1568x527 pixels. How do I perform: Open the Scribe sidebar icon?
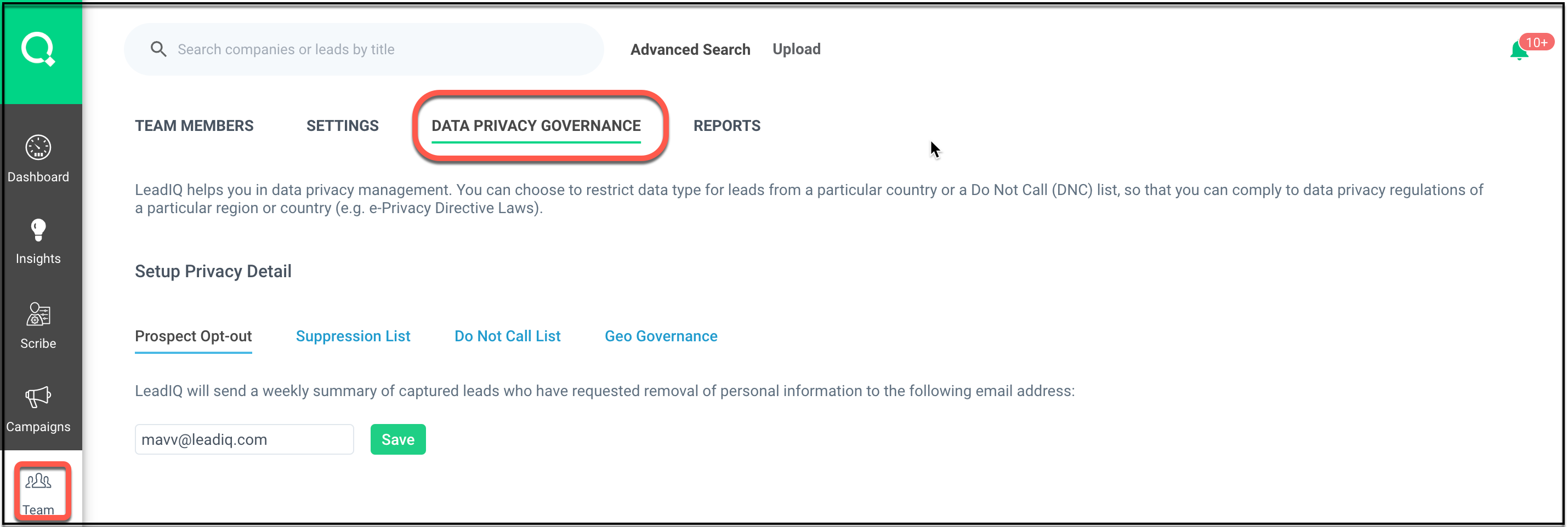pos(38,314)
